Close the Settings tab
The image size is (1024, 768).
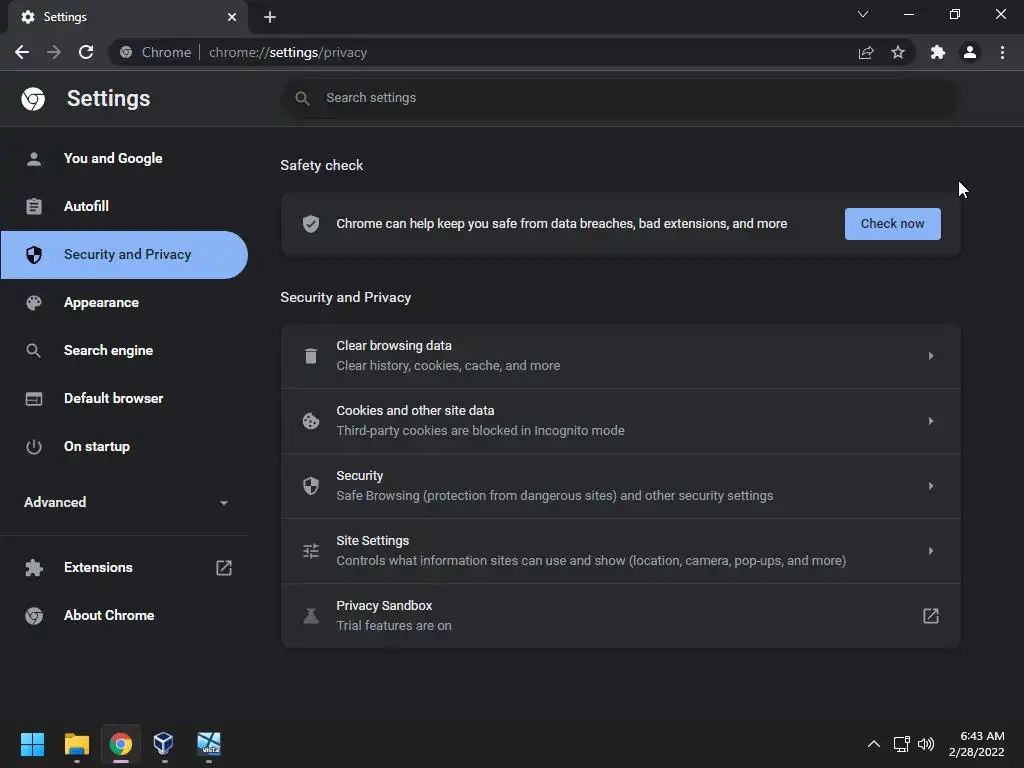(x=232, y=17)
